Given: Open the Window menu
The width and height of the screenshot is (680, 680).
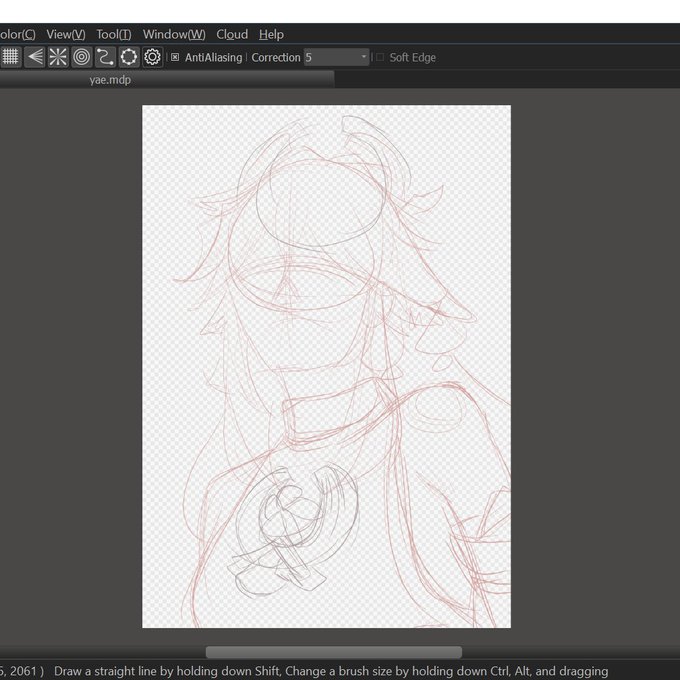Looking at the screenshot, I should [174, 34].
